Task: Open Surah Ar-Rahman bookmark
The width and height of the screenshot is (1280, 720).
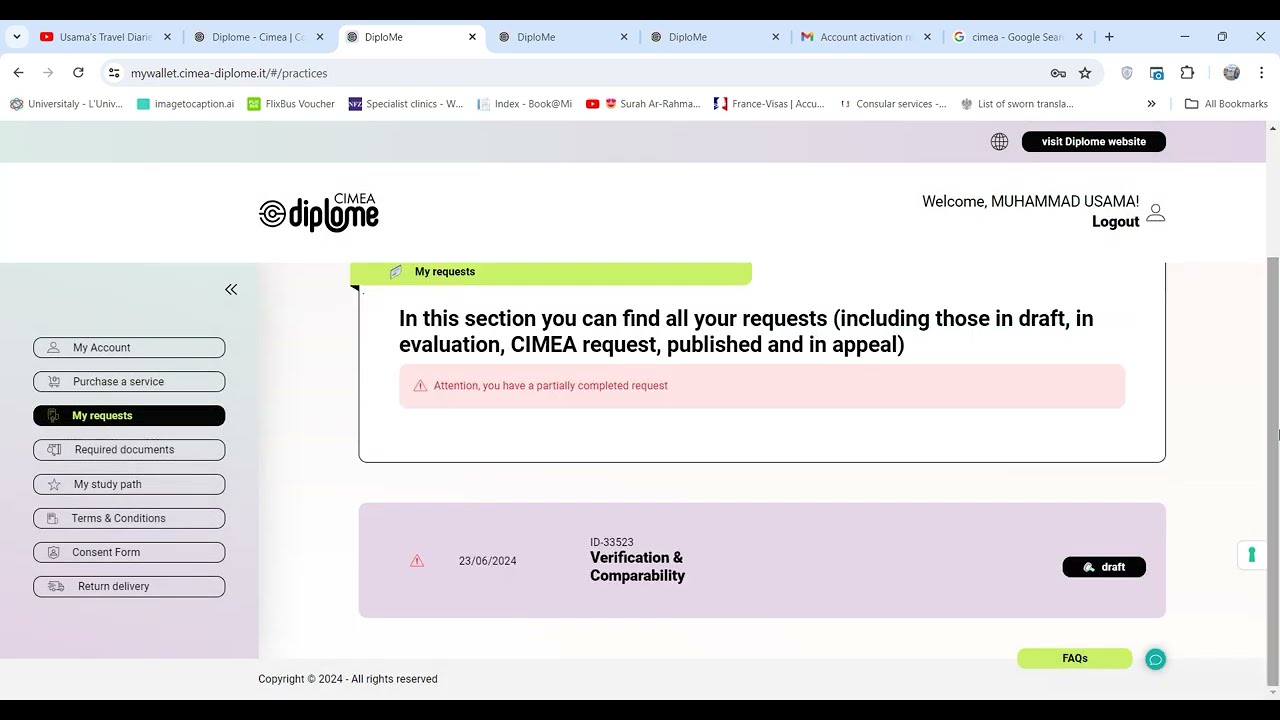Action: point(643,104)
